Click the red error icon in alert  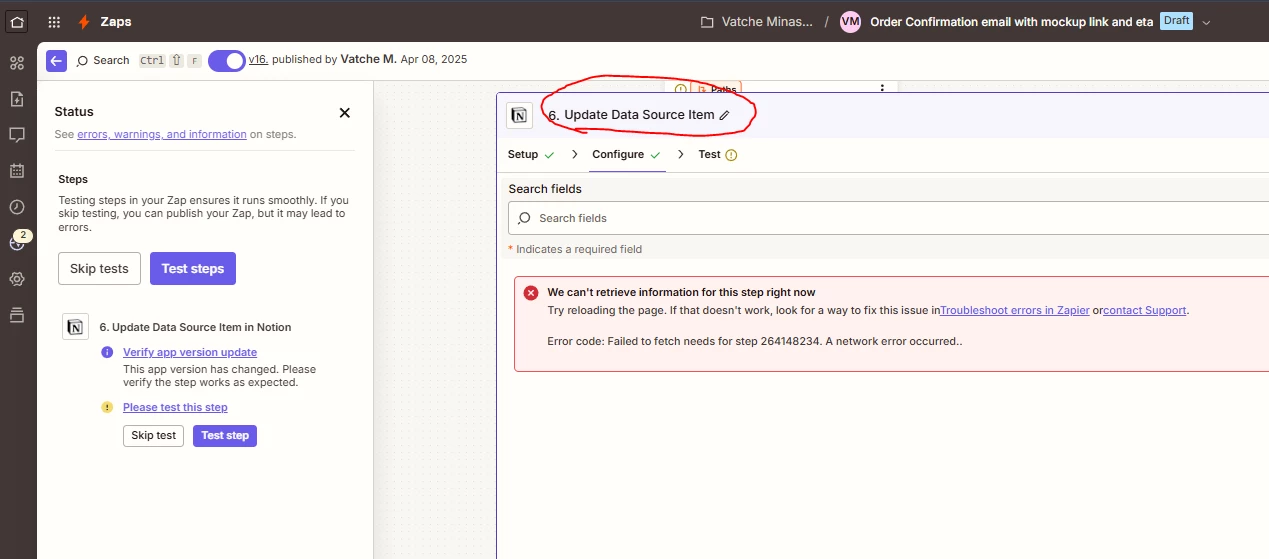tap(531, 293)
